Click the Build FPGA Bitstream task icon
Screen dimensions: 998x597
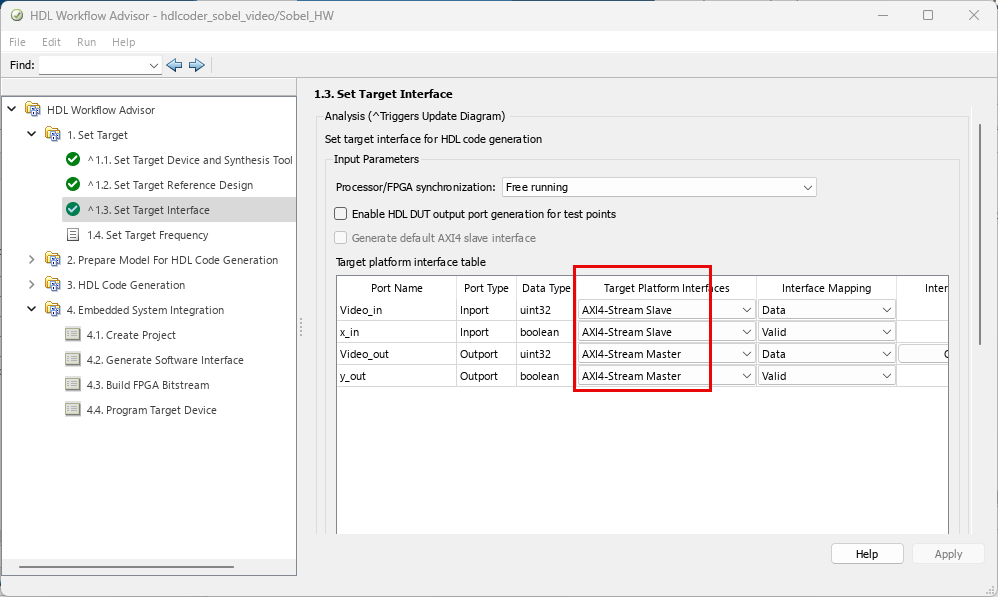click(72, 385)
